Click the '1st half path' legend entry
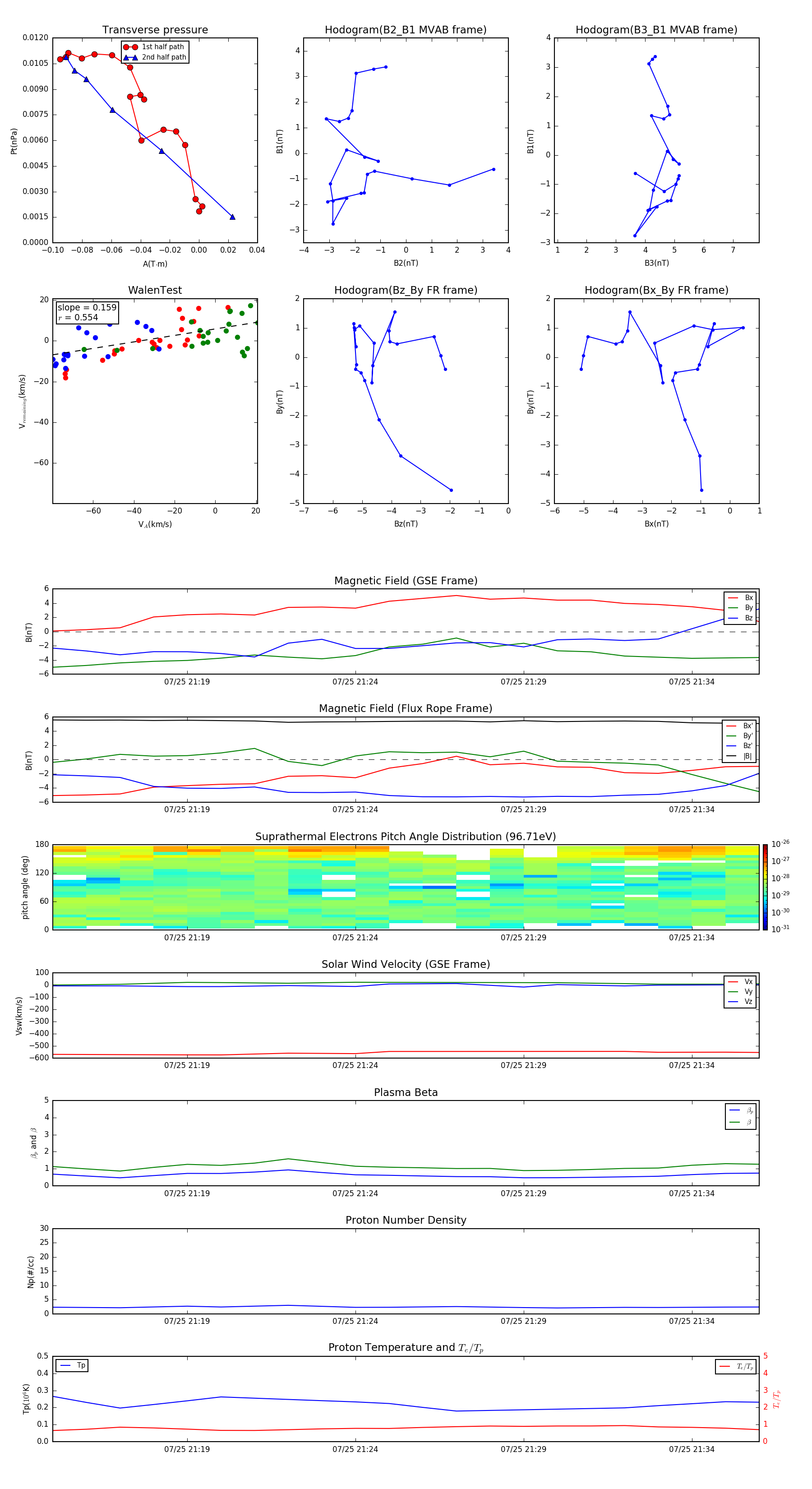The width and height of the screenshot is (812, 1489). click(154, 47)
